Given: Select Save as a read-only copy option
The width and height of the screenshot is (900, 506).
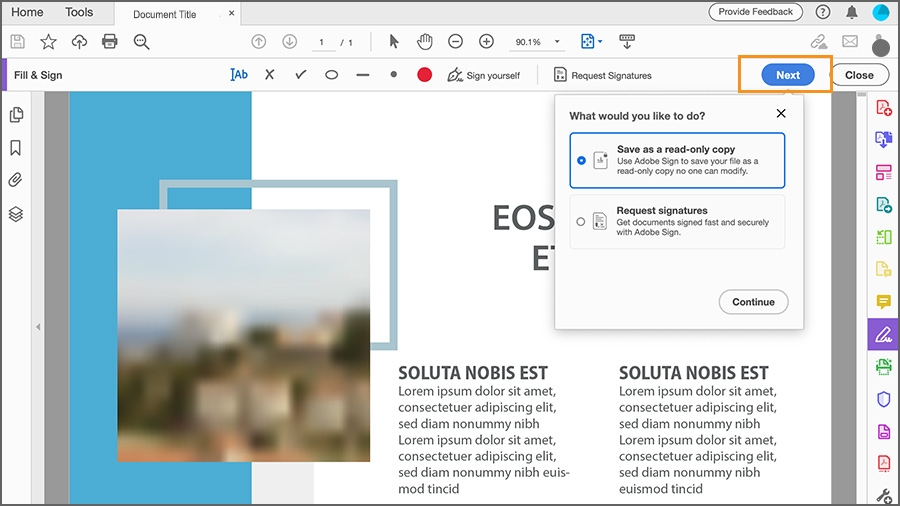Looking at the screenshot, I should (x=677, y=161).
